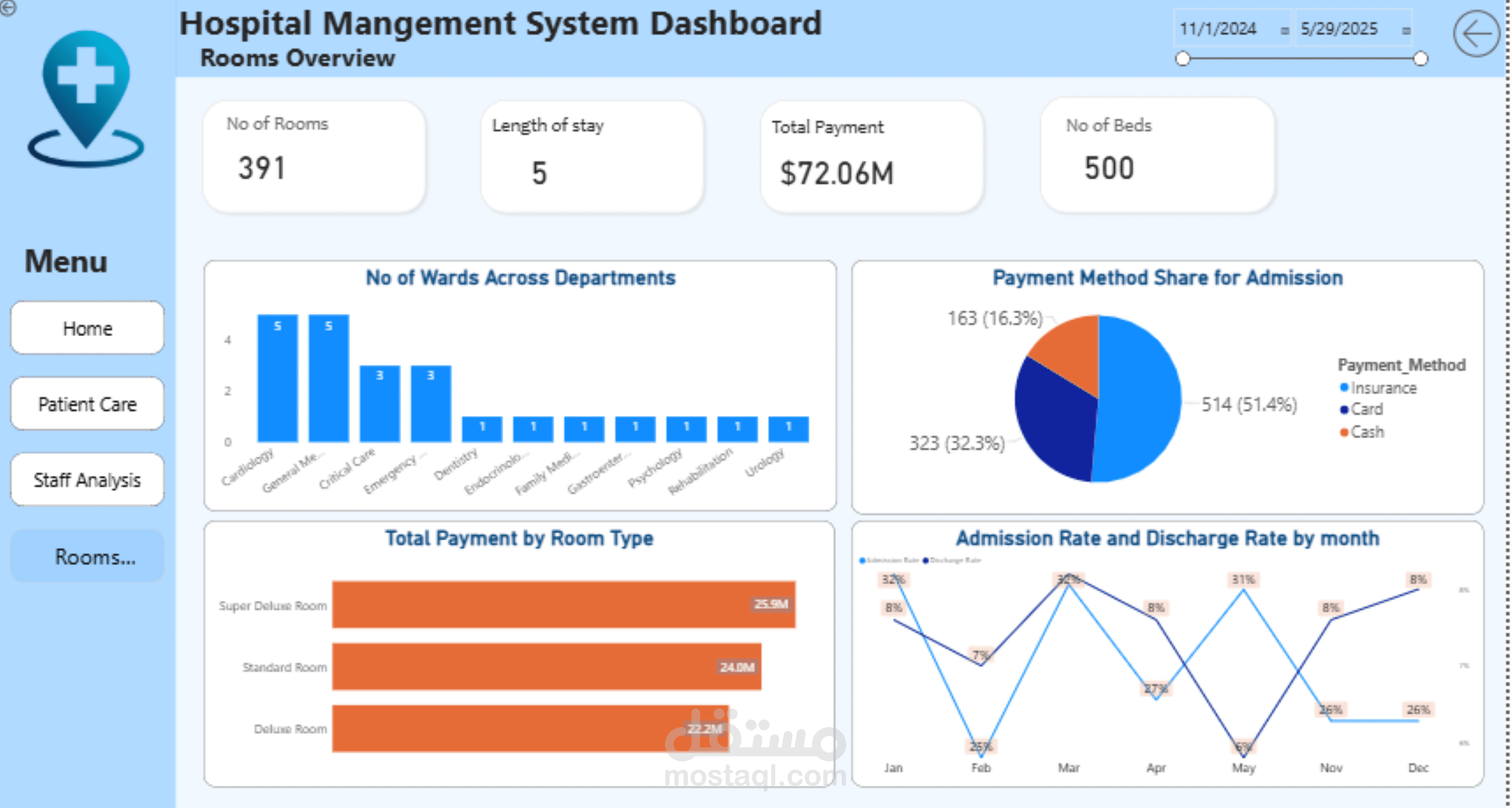Edit the 5/29/2025 end date field
The height and width of the screenshot is (808, 1512).
click(x=1339, y=29)
